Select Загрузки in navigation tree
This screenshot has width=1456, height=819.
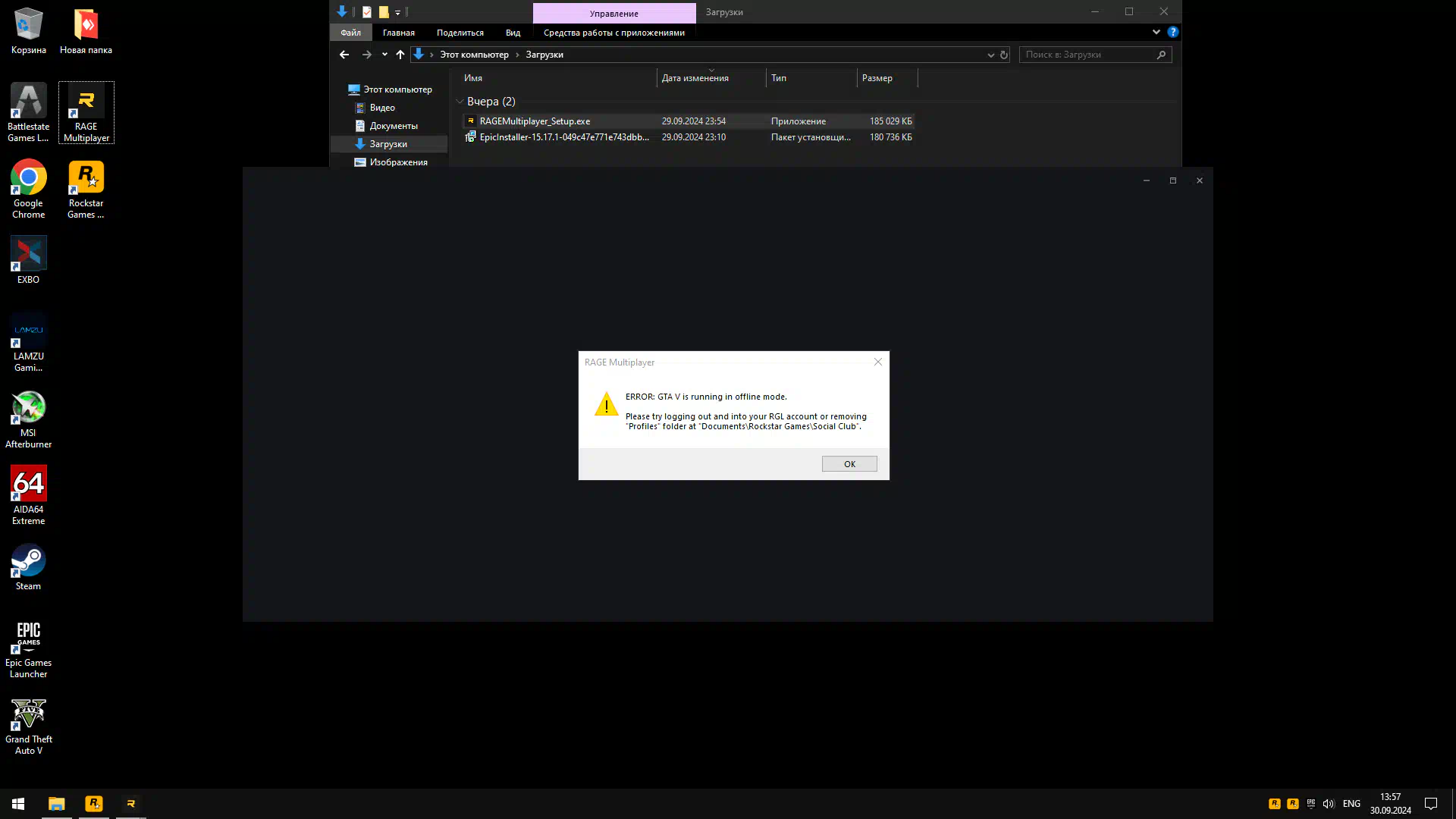tap(389, 144)
